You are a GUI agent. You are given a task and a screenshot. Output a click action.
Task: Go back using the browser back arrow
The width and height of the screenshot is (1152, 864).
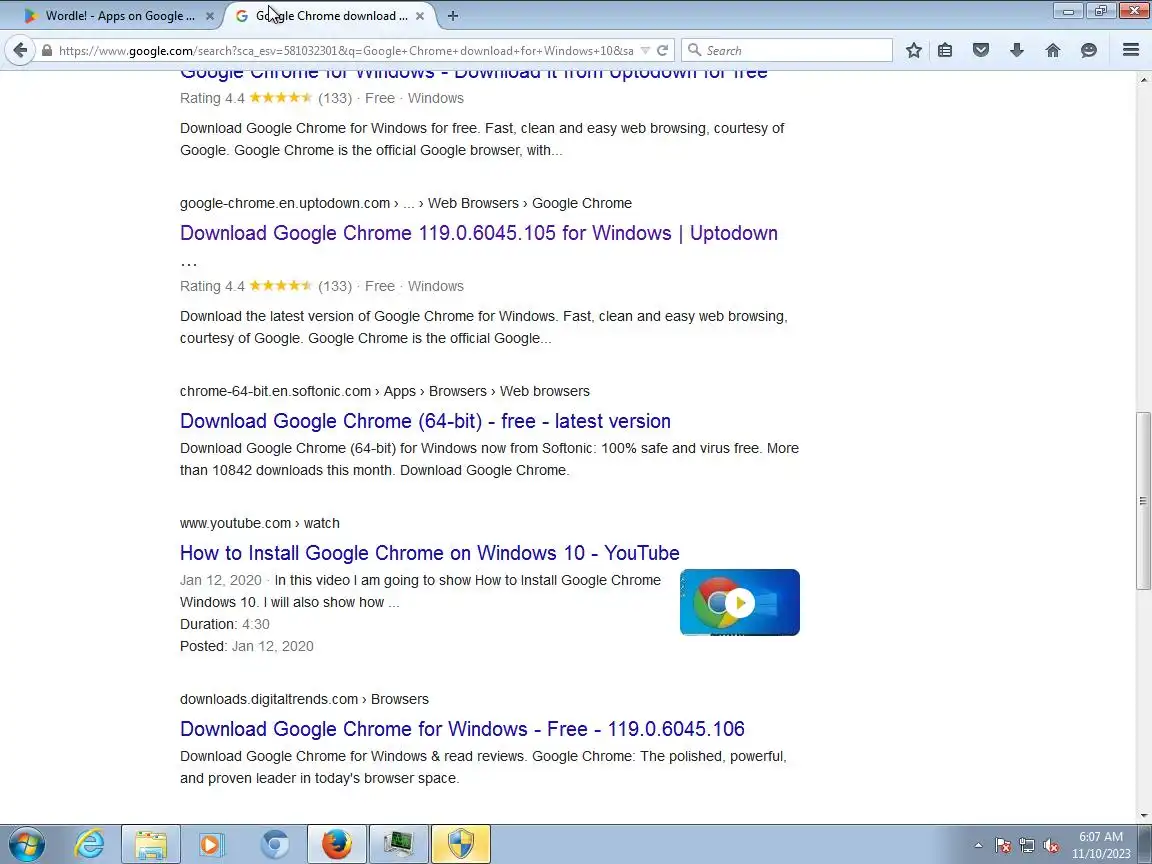pos(21,50)
